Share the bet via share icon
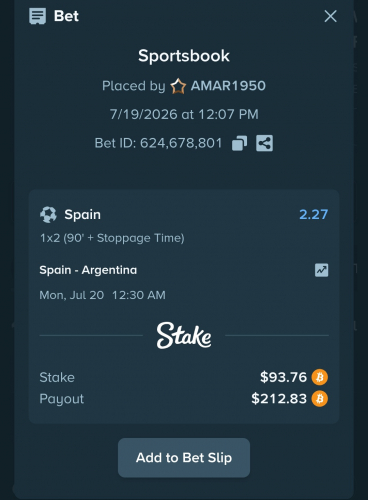The height and width of the screenshot is (500, 368). pyautogui.click(x=264, y=143)
